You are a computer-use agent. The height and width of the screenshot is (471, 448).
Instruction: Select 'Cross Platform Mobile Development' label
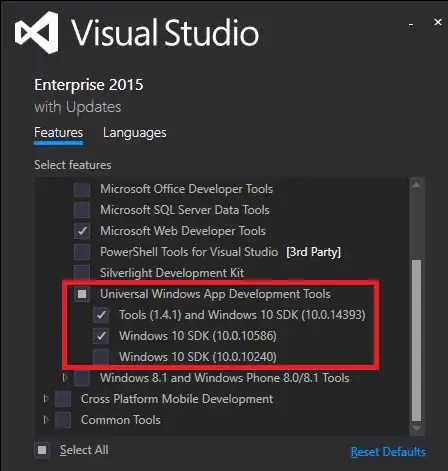[x=177, y=399]
